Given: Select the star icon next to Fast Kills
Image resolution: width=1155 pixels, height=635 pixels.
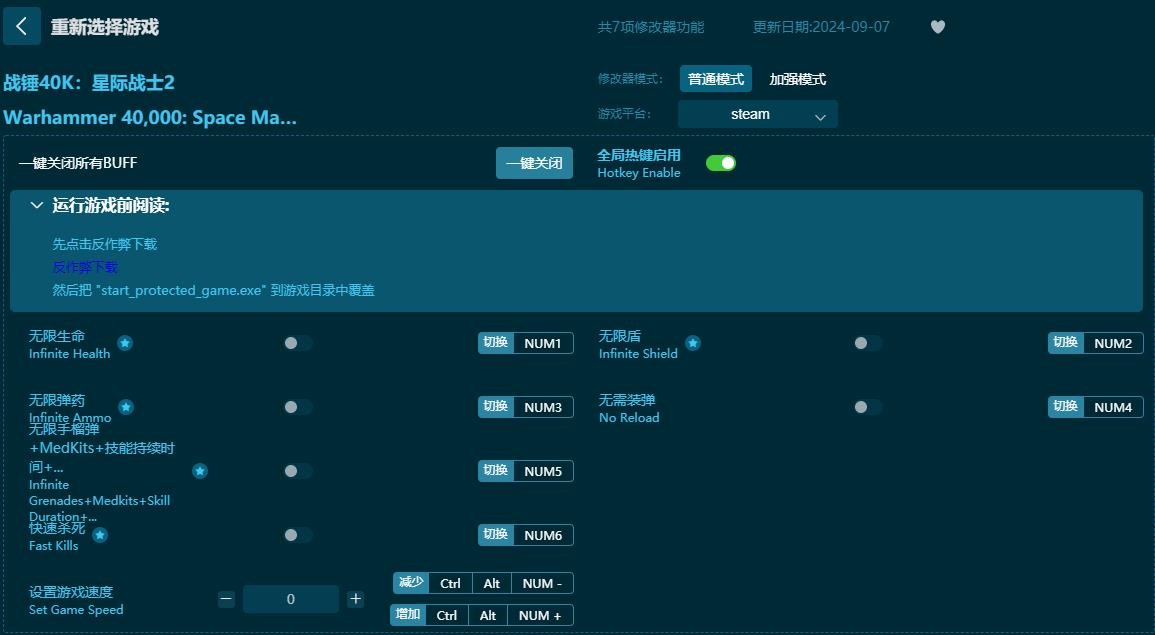Looking at the screenshot, I should (99, 535).
